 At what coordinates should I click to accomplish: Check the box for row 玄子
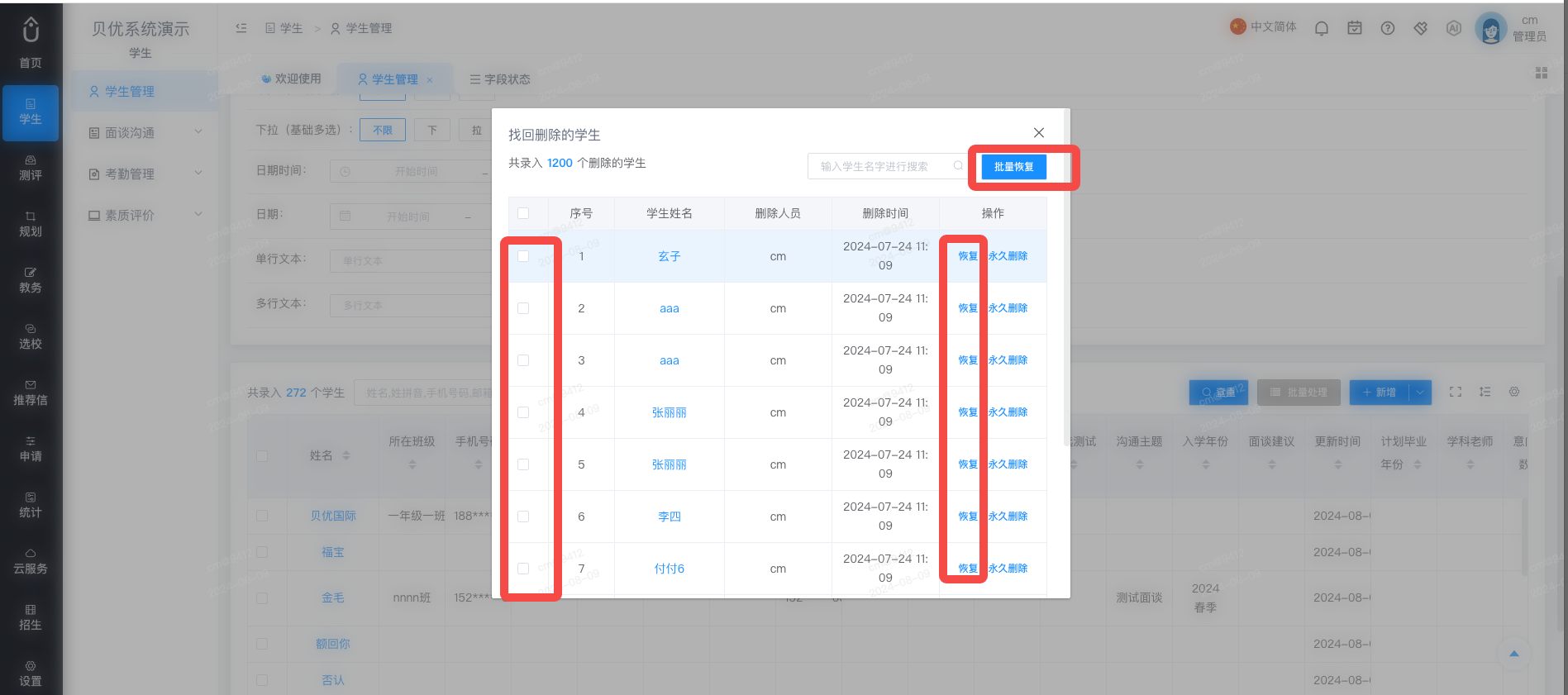pyautogui.click(x=523, y=256)
